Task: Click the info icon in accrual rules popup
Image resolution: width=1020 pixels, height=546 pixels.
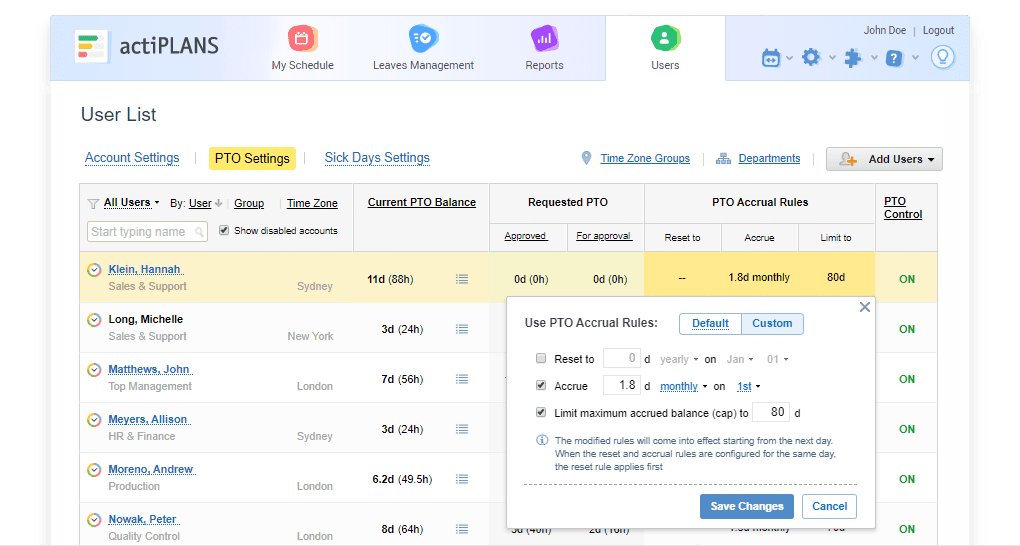Action: pyautogui.click(x=542, y=440)
